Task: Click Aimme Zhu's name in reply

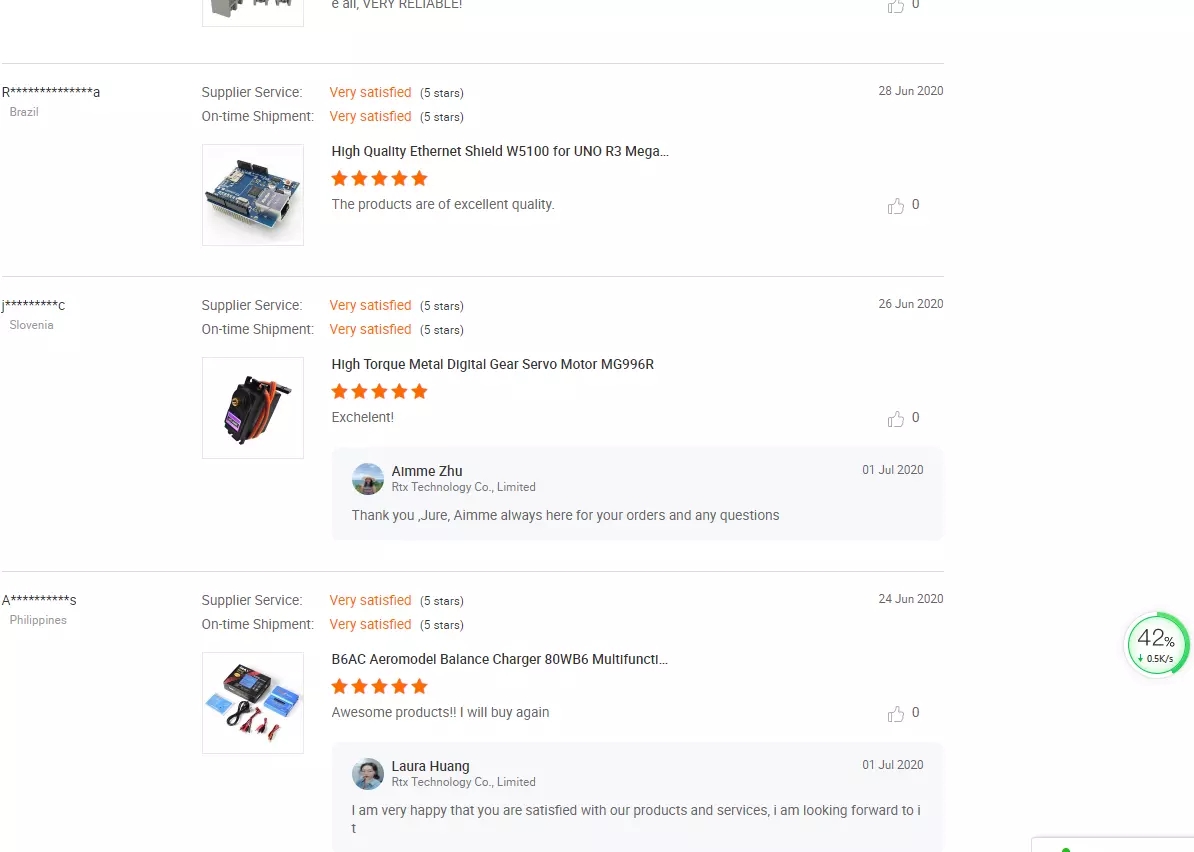Action: (426, 471)
